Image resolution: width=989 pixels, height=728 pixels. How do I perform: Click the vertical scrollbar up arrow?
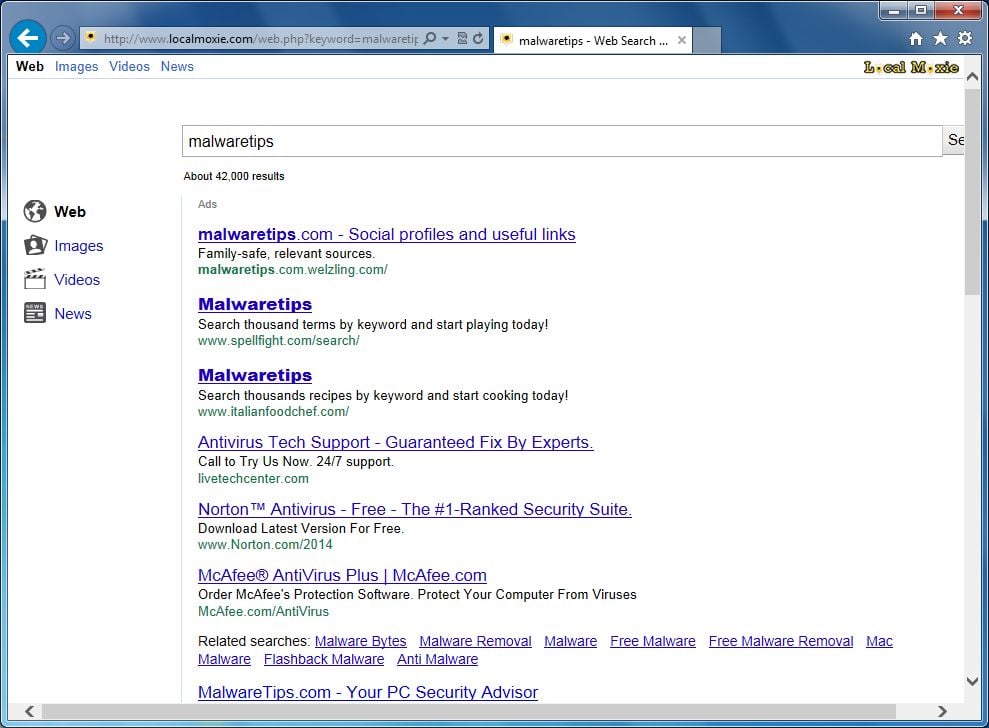coord(973,77)
